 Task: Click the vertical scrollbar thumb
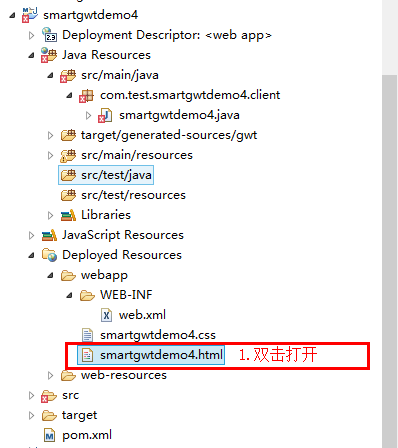389,261
